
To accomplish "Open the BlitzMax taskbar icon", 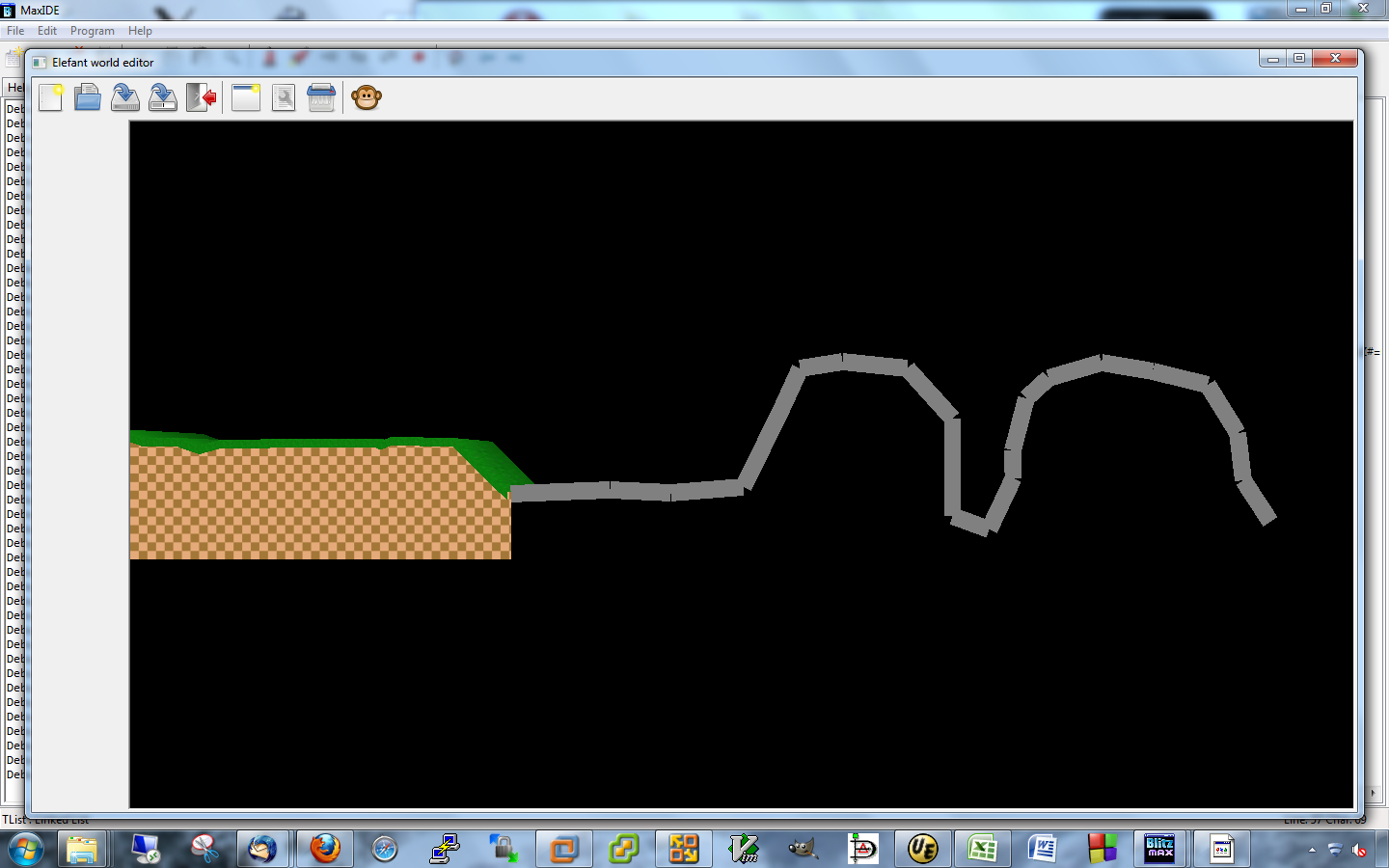I will (x=1159, y=849).
